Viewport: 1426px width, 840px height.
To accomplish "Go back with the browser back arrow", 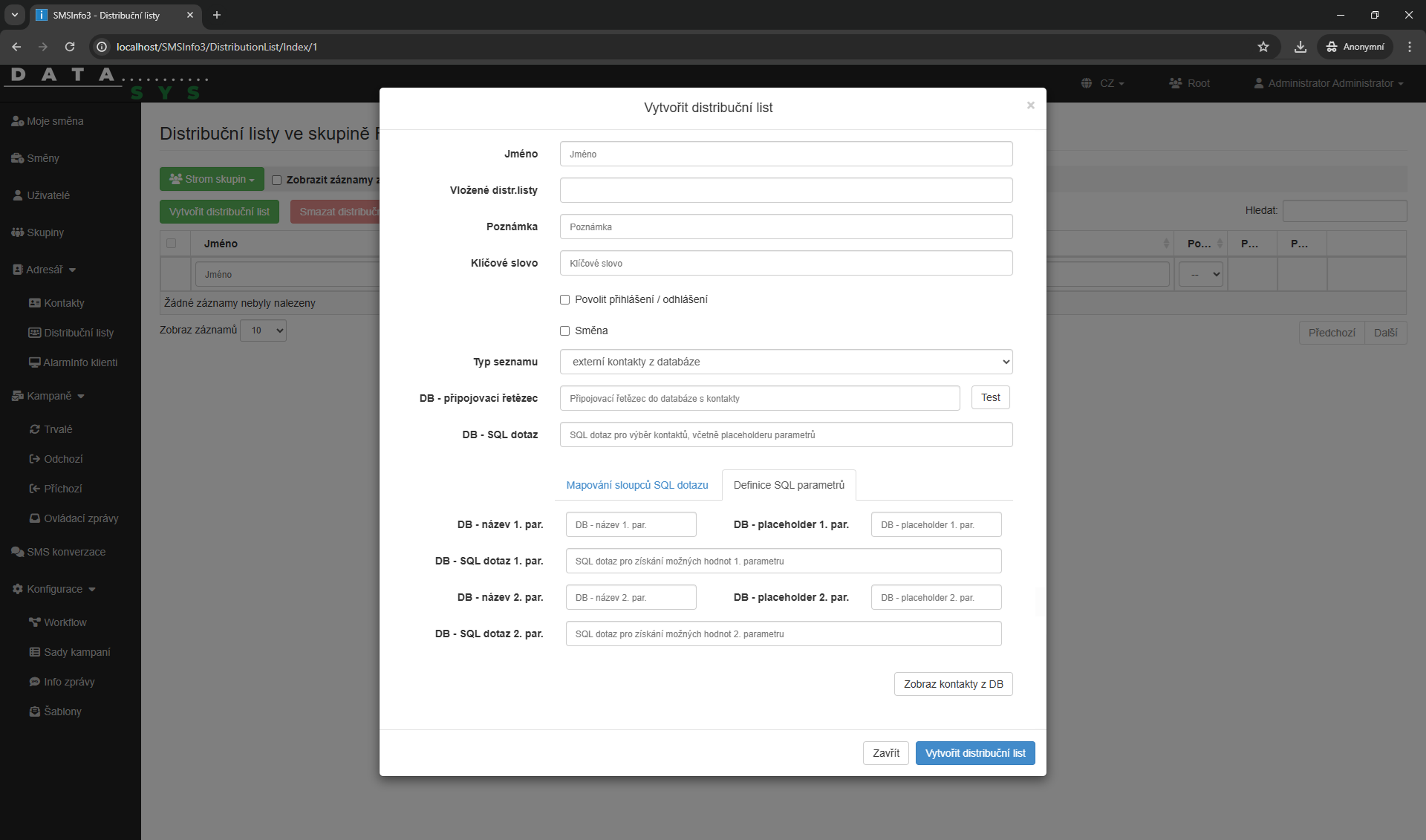I will [x=16, y=47].
